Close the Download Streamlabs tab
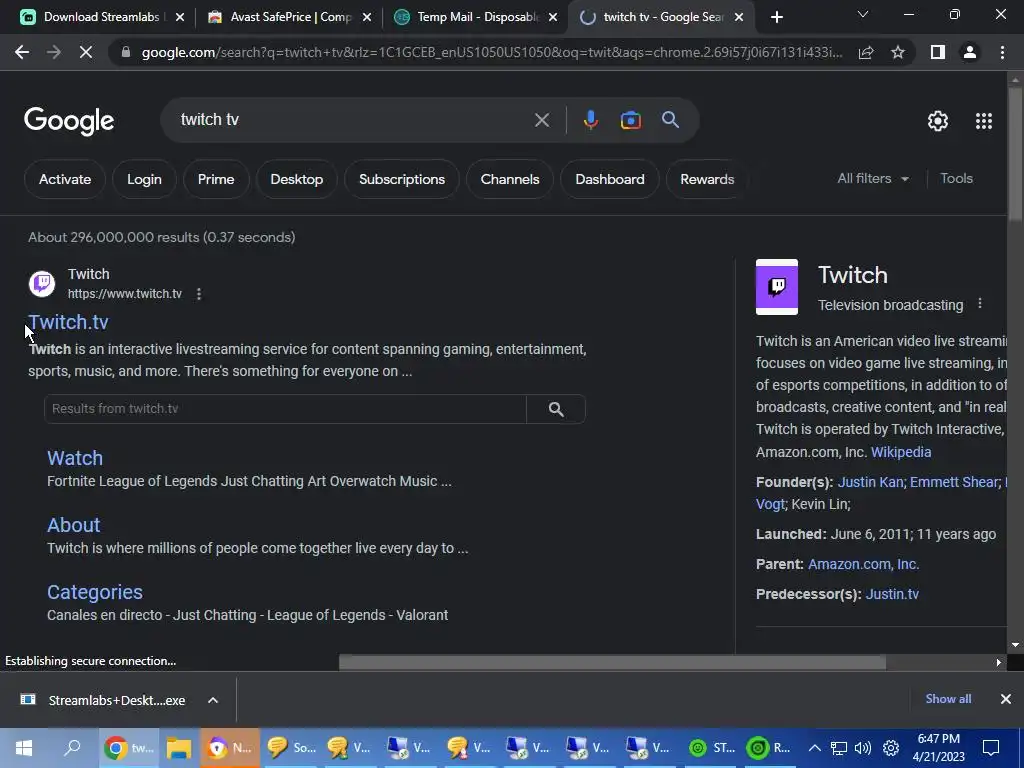 180,18
